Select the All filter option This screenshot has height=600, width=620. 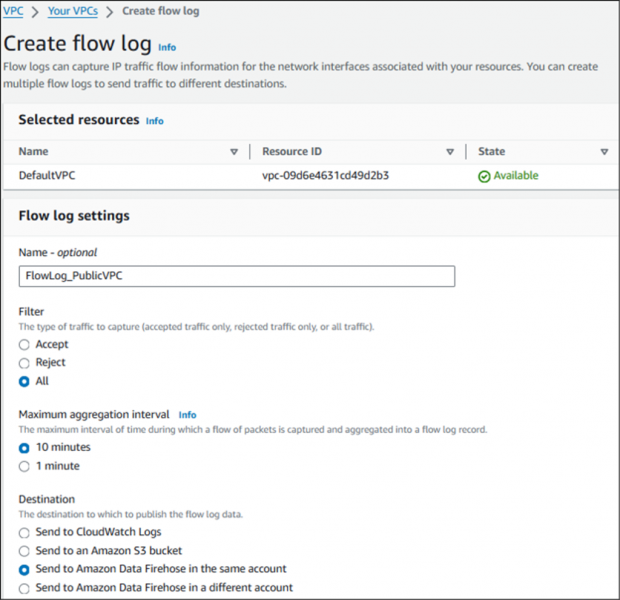tap(25, 381)
